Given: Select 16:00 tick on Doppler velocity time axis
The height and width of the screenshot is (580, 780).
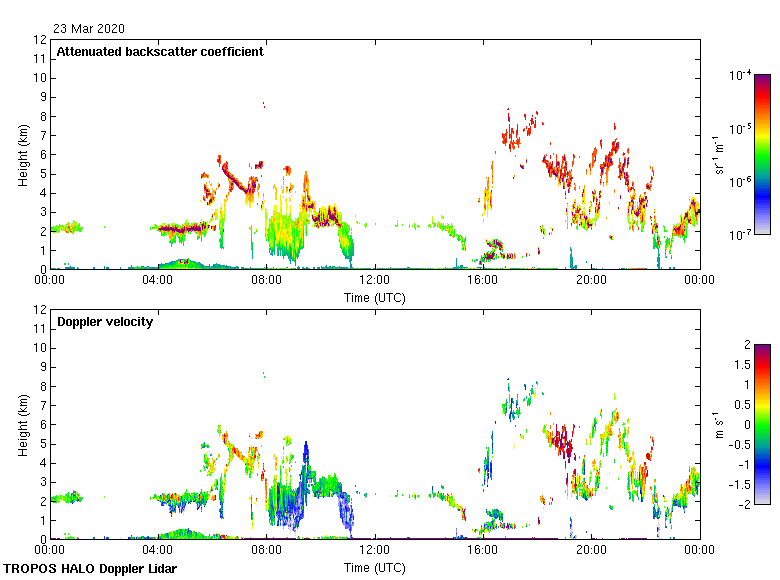Looking at the screenshot, I should click(x=483, y=551).
